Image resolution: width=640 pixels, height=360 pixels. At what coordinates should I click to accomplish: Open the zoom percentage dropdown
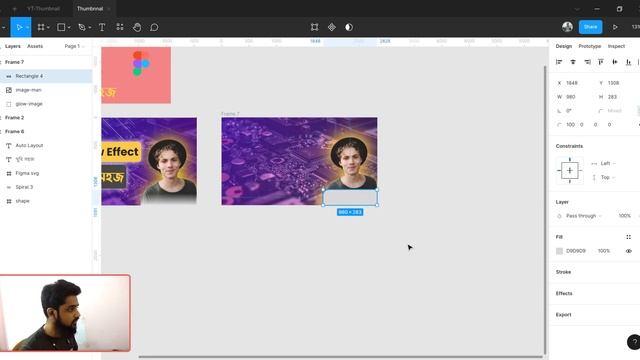click(636, 27)
